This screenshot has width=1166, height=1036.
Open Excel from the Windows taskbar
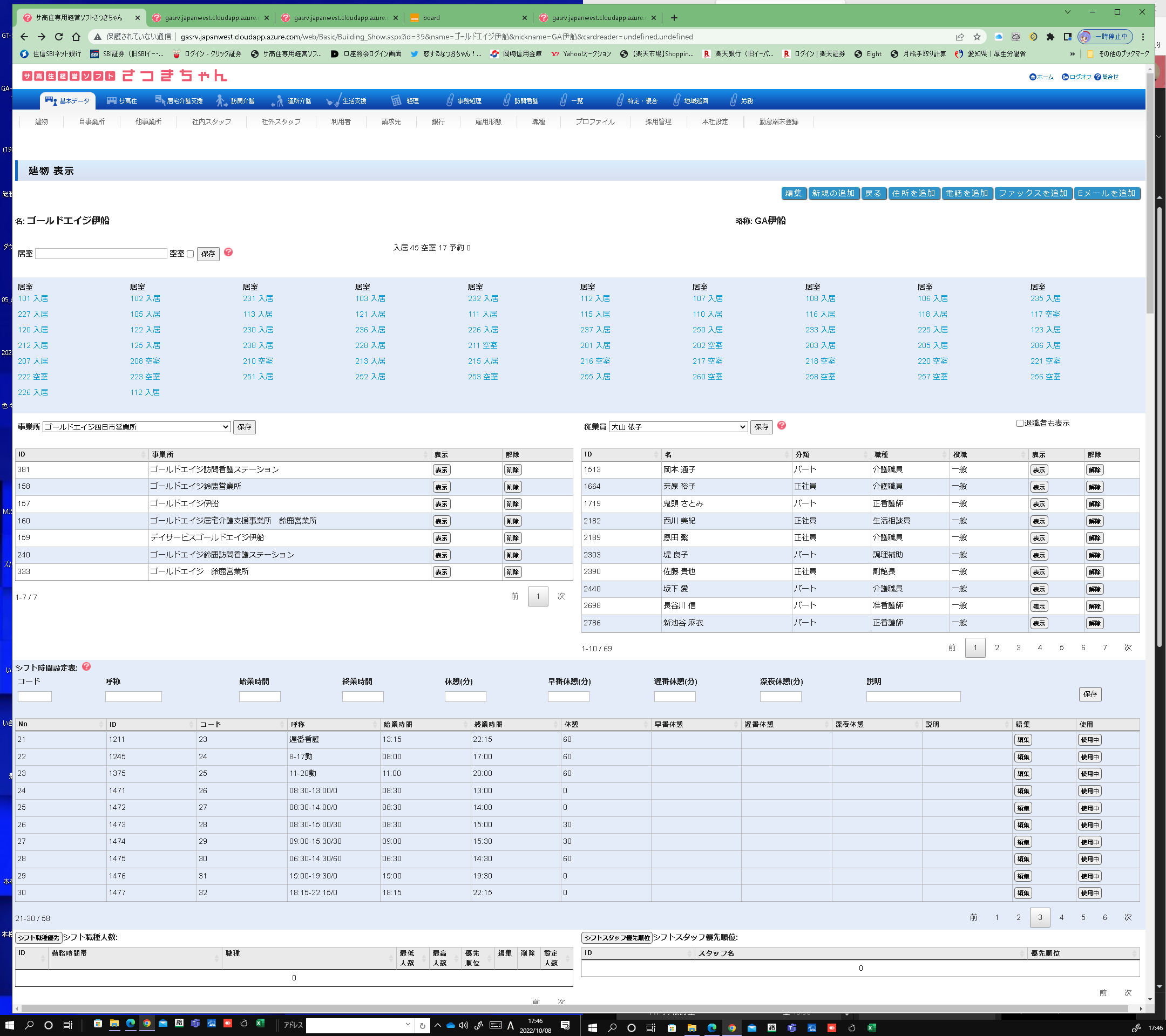coord(260,1024)
